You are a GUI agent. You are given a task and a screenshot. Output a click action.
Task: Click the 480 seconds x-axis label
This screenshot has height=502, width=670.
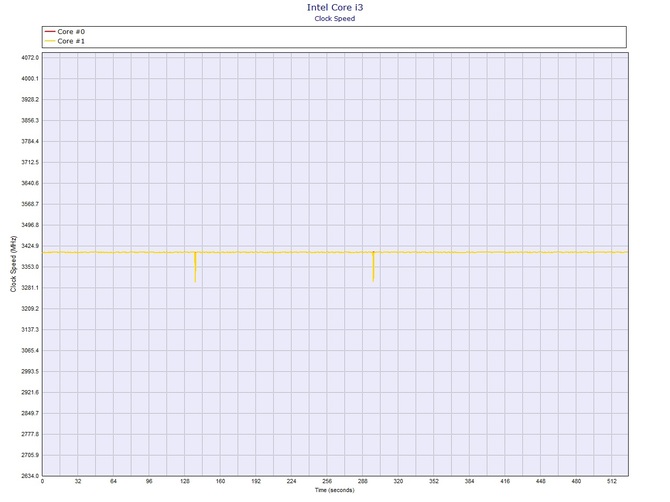[576, 481]
